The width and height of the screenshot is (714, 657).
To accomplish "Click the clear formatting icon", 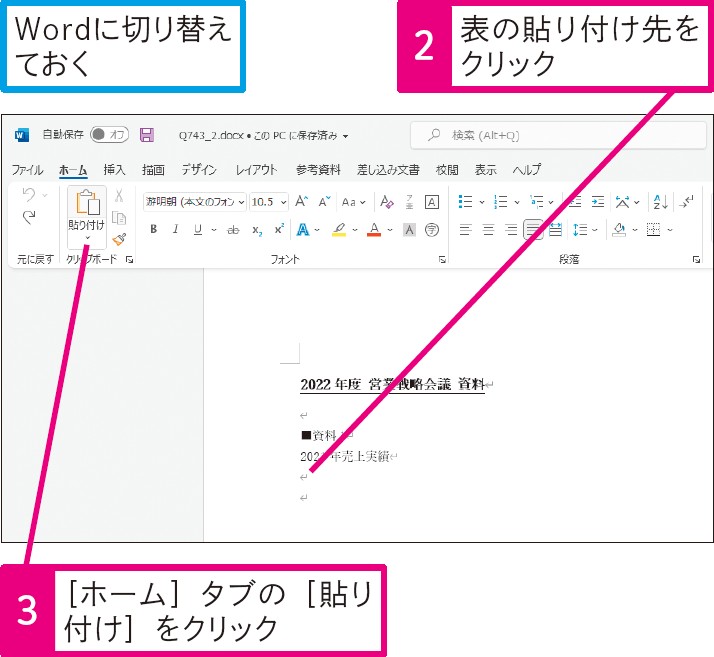I will pyautogui.click(x=387, y=202).
